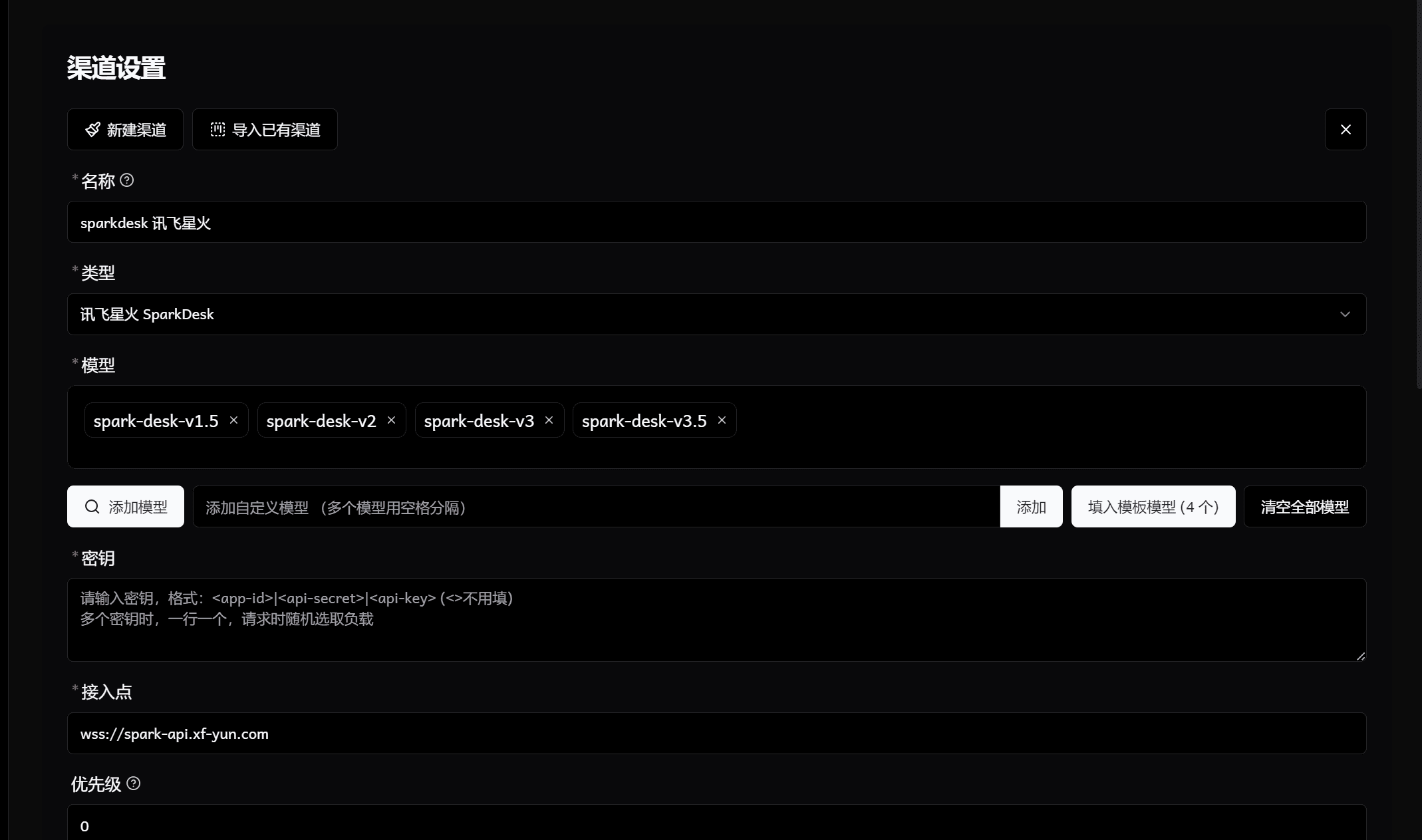This screenshot has height=840, width=1422.
Task: Open the 优先级 help question-mark icon
Action: 133,783
